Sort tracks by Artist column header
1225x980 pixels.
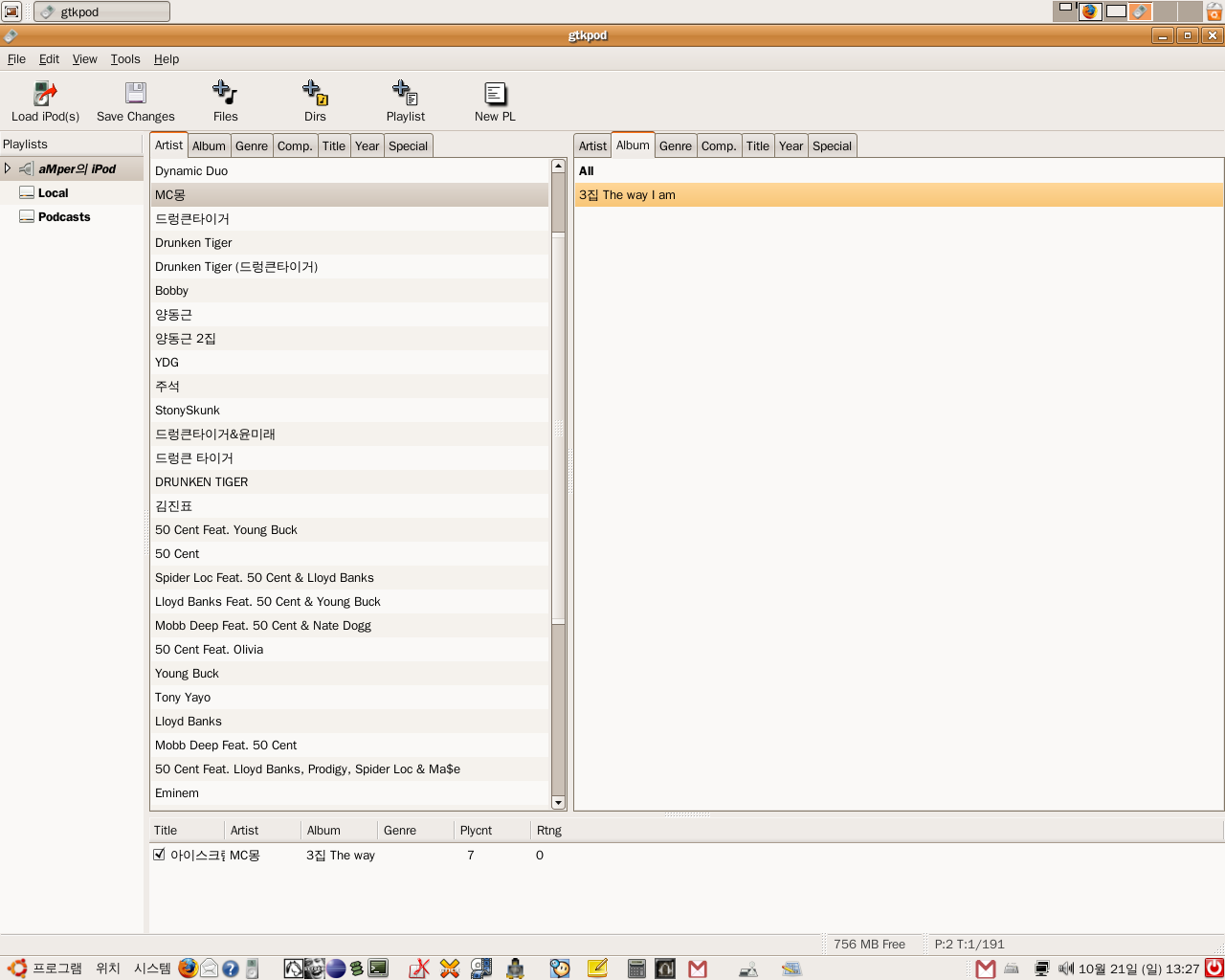coord(263,830)
